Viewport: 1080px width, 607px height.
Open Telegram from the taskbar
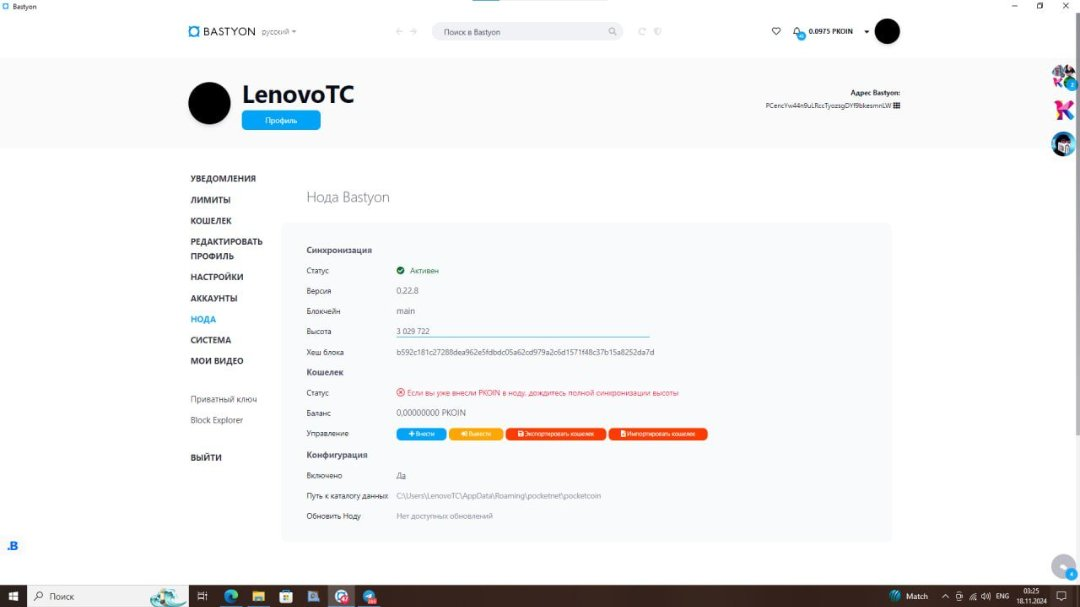[x=369, y=596]
